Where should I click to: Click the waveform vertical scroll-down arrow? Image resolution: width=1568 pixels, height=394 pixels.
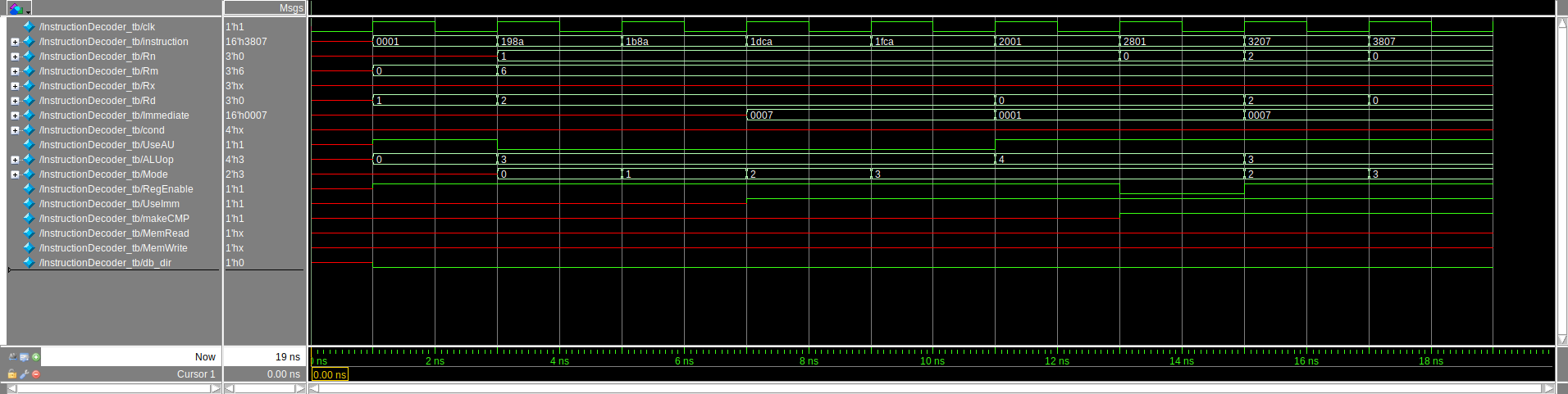1561,339
